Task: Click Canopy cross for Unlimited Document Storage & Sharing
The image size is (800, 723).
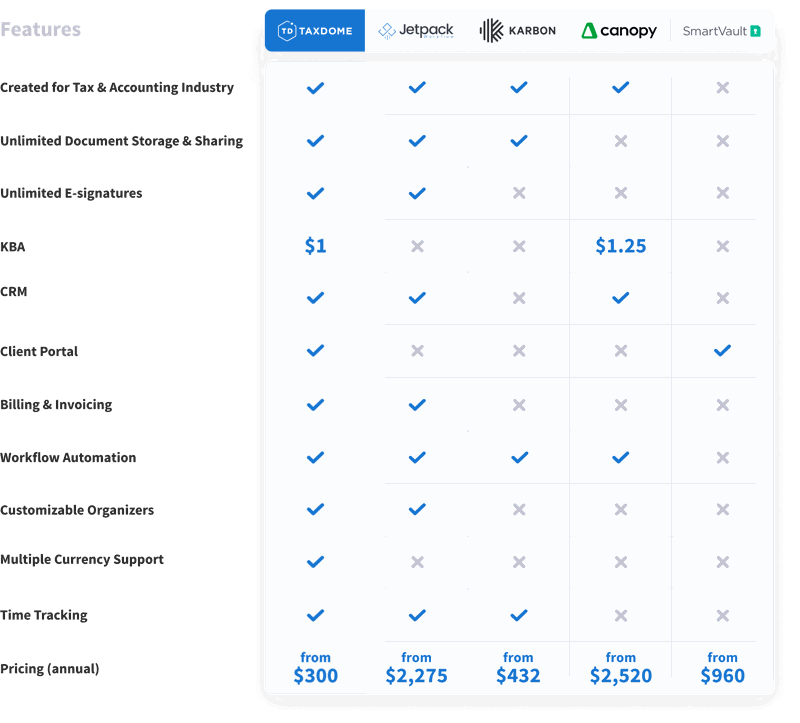Action: pos(621,141)
